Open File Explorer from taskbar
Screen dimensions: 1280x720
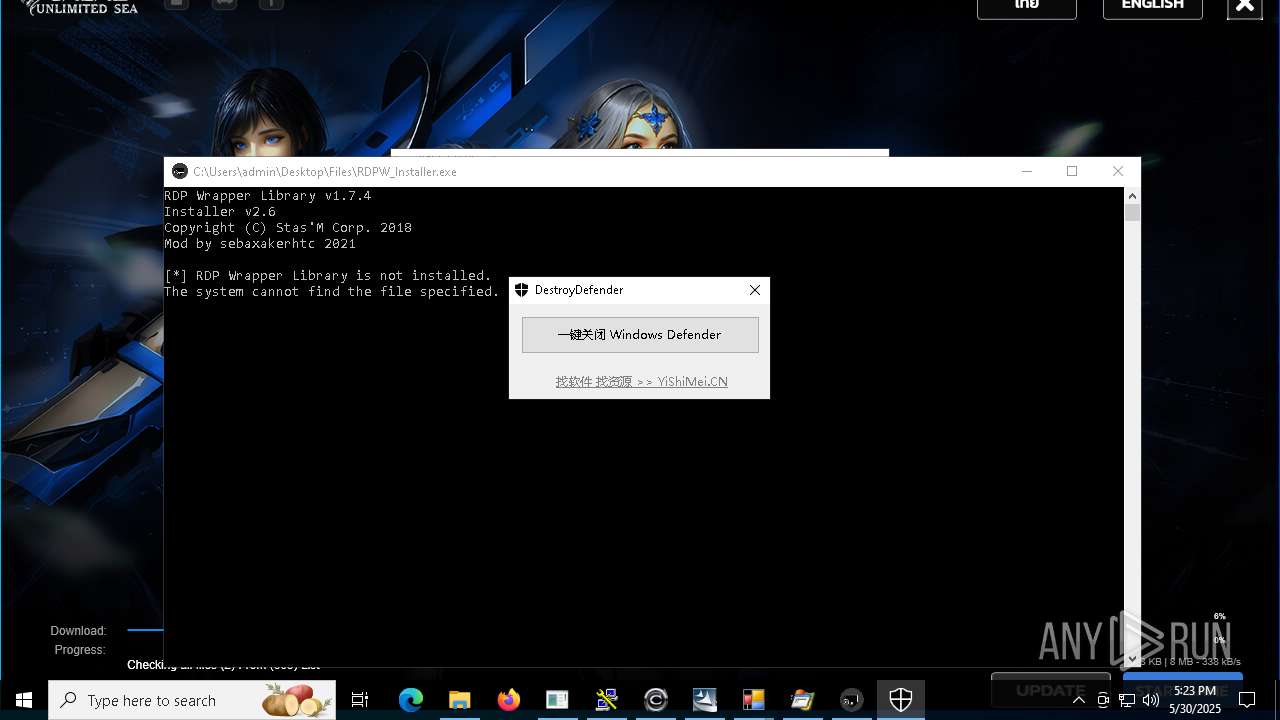(x=460, y=700)
